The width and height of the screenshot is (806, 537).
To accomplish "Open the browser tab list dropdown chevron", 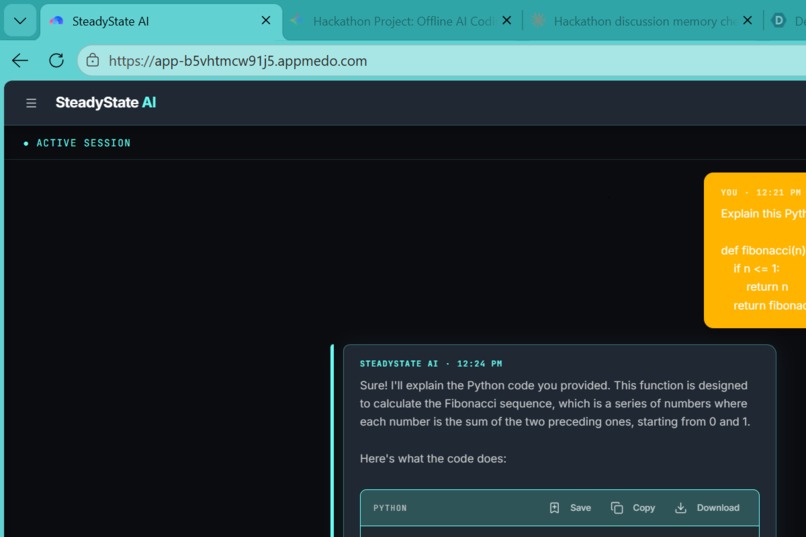I will 20,21.
